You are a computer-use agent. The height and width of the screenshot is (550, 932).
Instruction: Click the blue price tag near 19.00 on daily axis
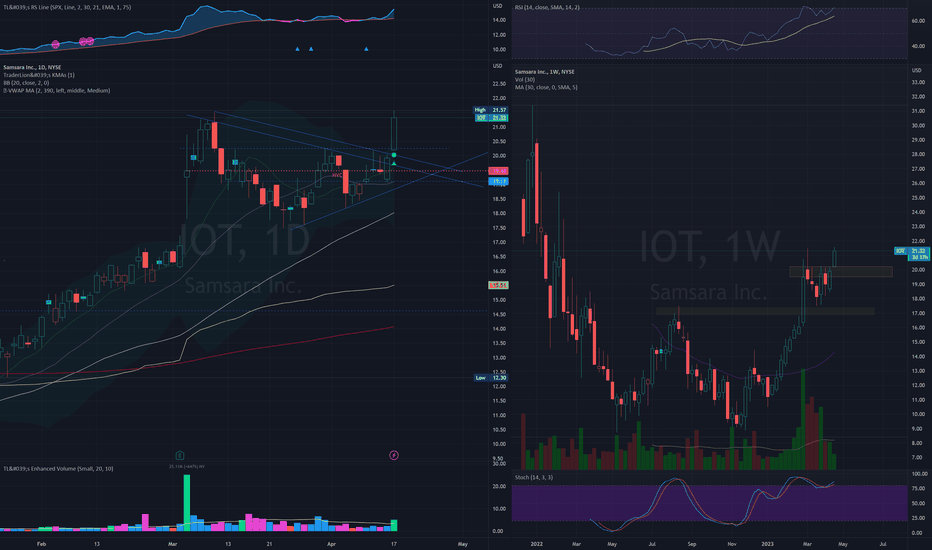[498, 181]
